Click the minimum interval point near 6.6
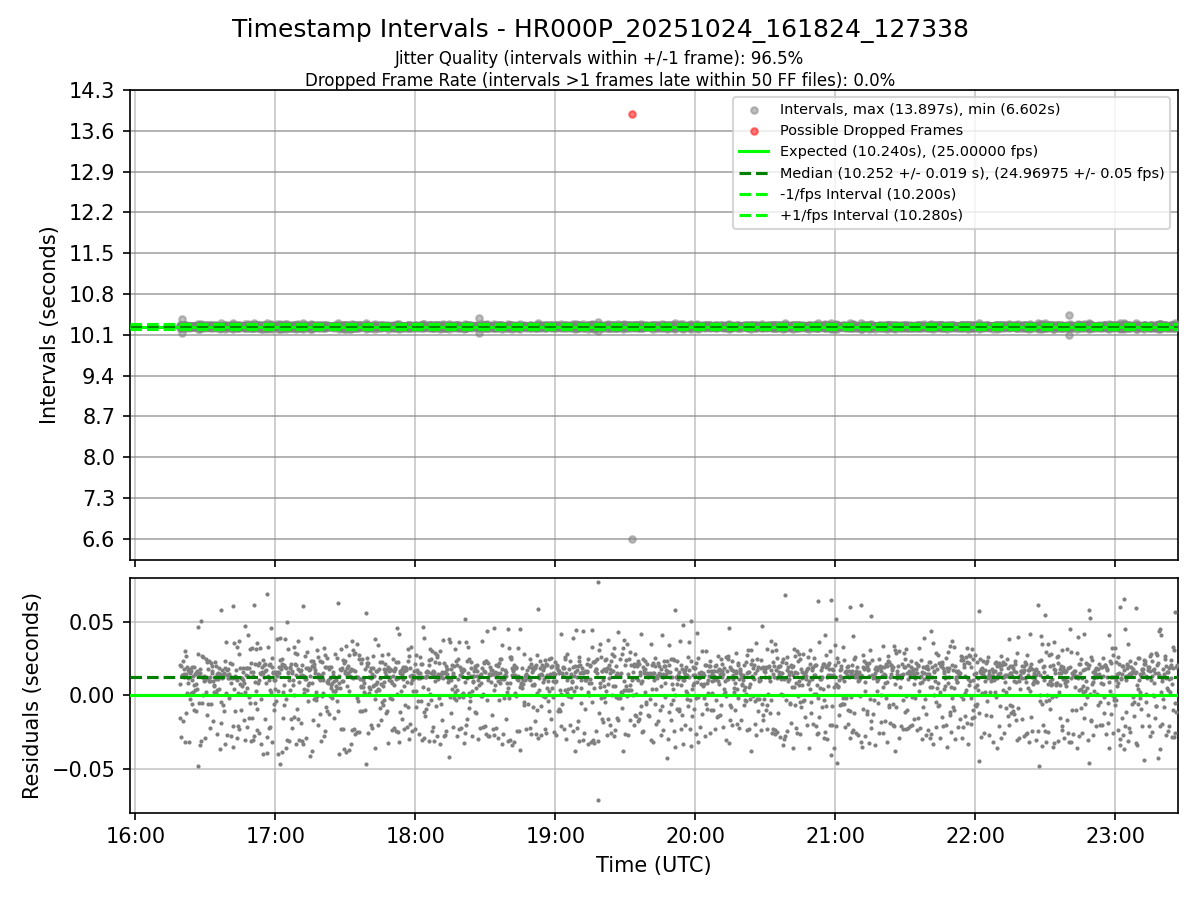1200x900 pixels. (632, 539)
